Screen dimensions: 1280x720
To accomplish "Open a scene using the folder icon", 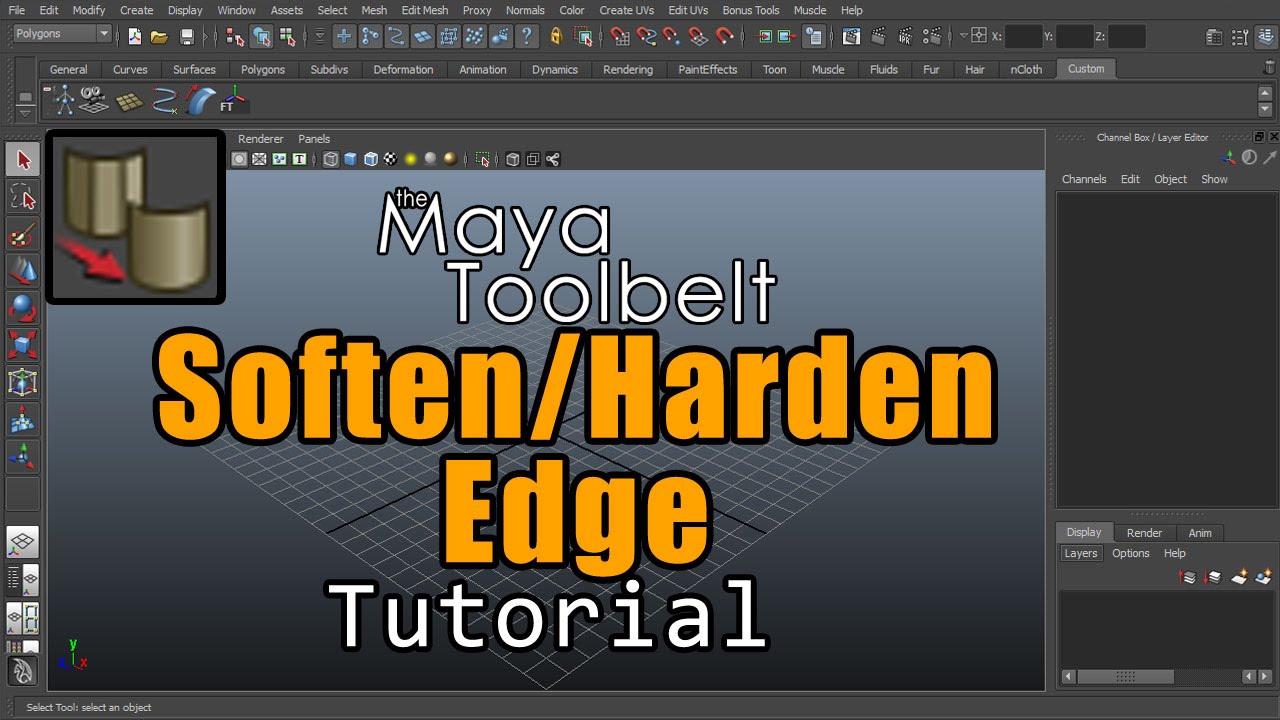I will coord(159,37).
